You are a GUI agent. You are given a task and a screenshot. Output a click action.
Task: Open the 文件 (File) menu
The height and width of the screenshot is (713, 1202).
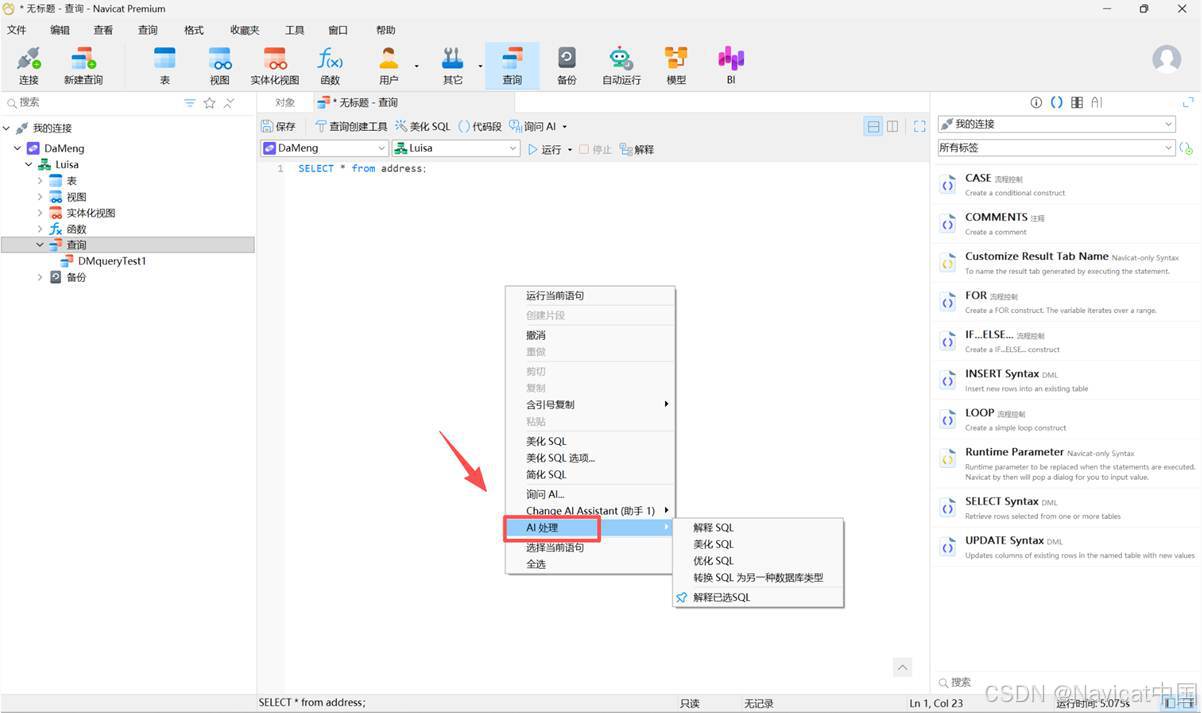(16, 30)
